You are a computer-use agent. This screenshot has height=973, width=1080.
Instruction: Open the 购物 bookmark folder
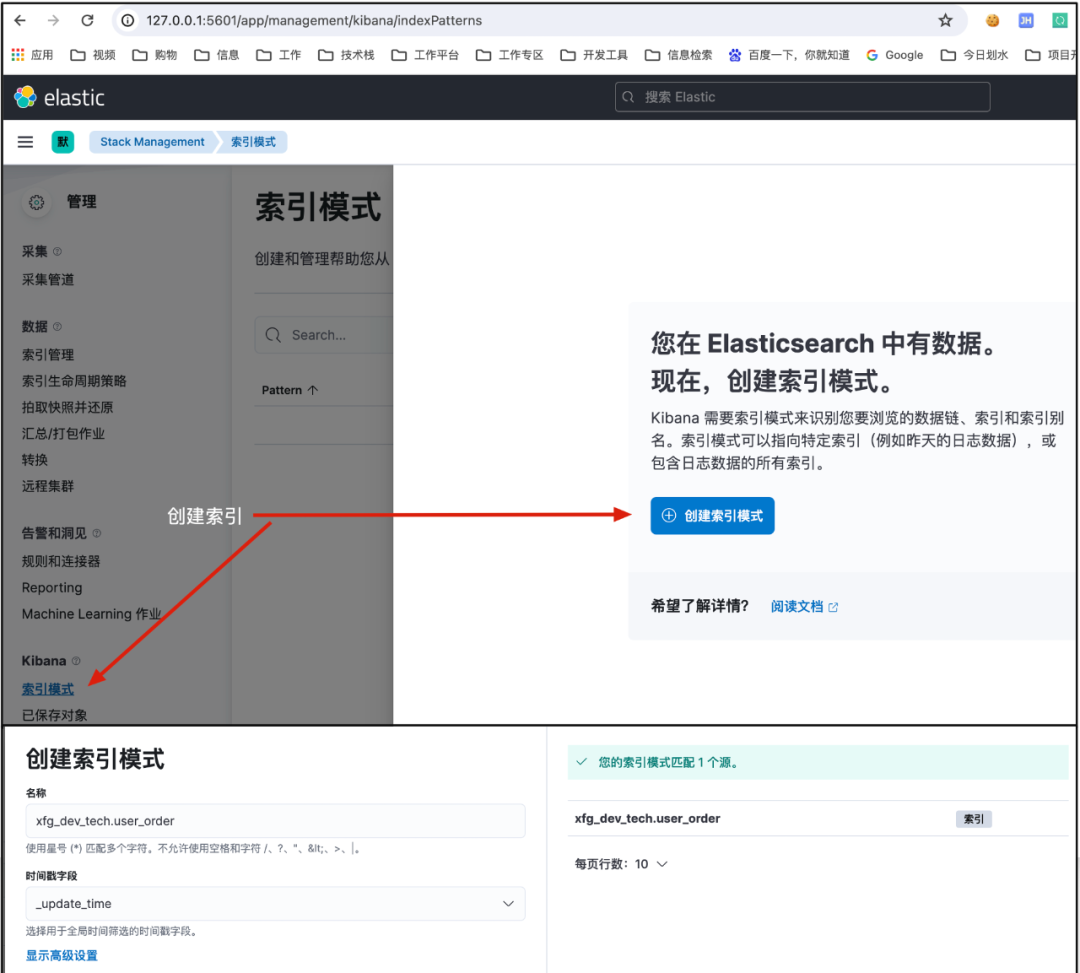pos(154,55)
